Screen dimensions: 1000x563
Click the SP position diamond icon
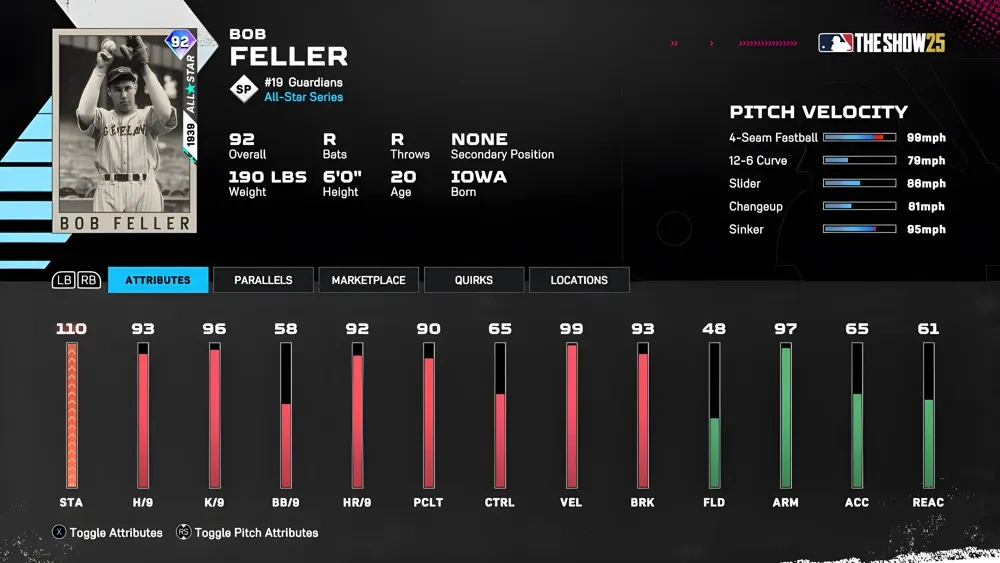tap(244, 89)
